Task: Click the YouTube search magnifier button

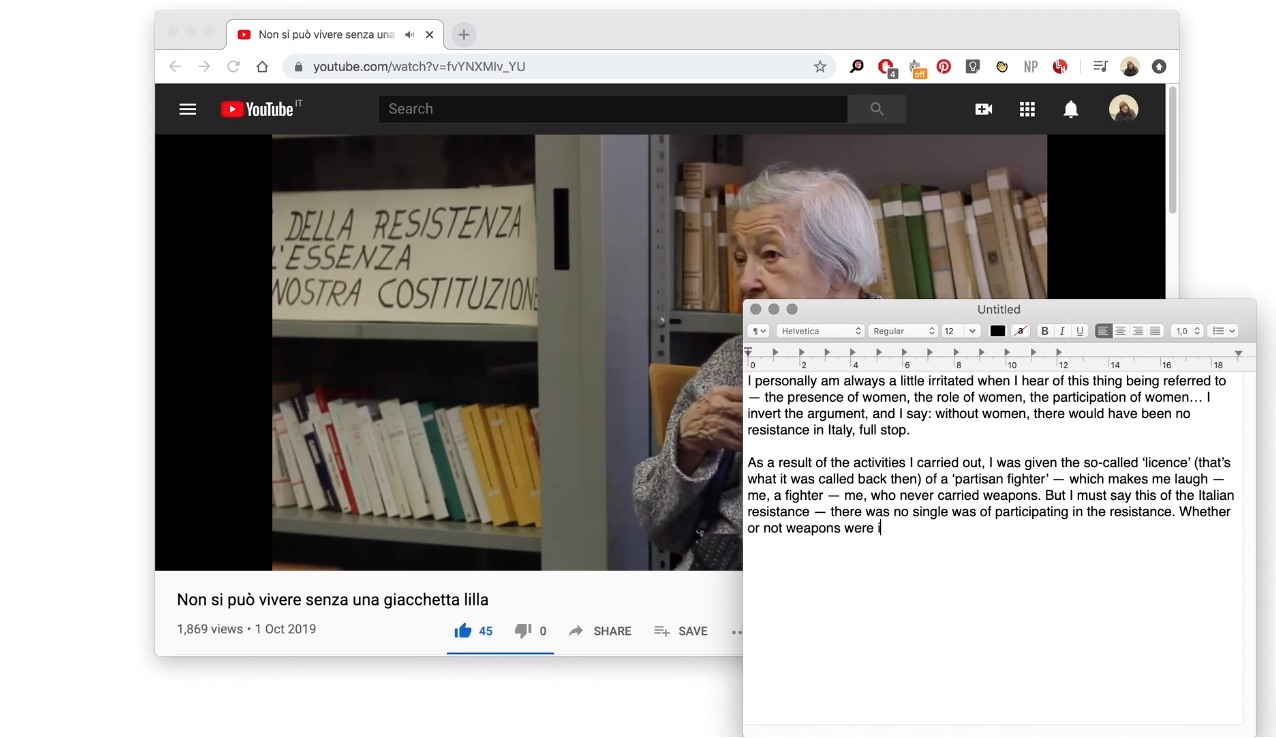Action: pyautogui.click(x=877, y=109)
